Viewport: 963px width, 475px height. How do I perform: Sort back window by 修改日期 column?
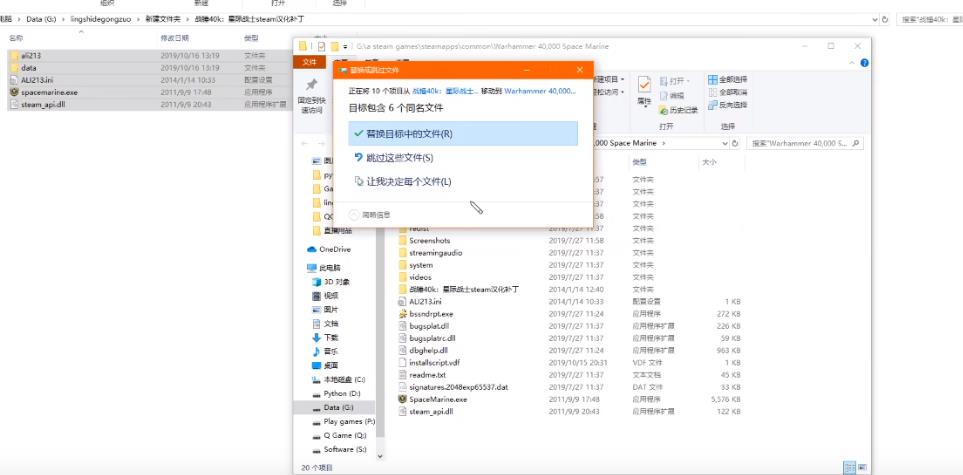pos(174,38)
